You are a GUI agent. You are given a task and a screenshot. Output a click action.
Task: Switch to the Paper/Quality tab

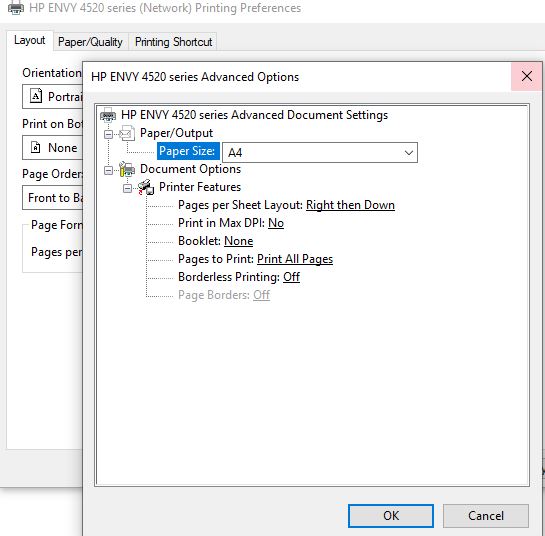[x=90, y=42]
